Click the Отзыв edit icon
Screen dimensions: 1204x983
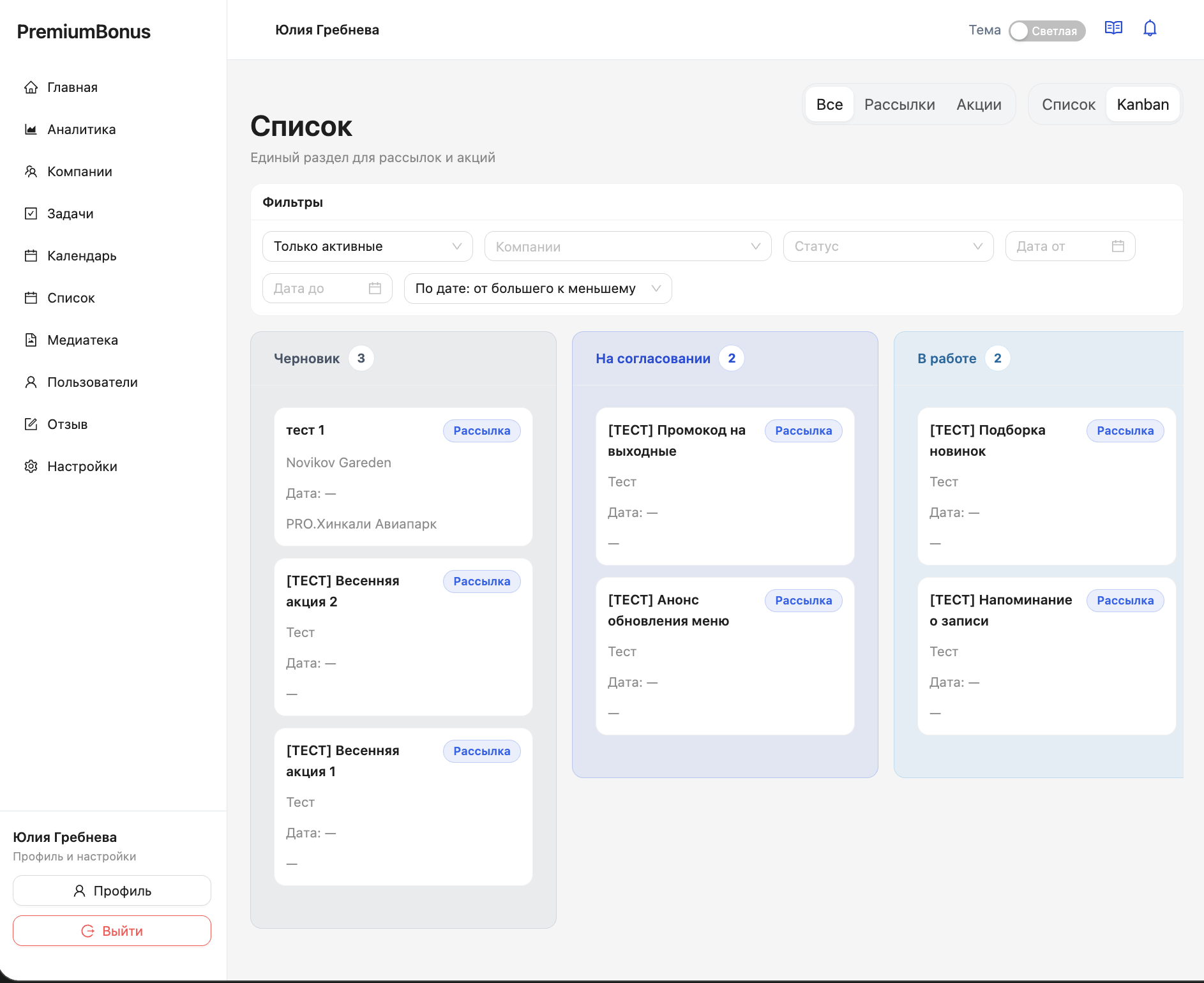[31, 424]
